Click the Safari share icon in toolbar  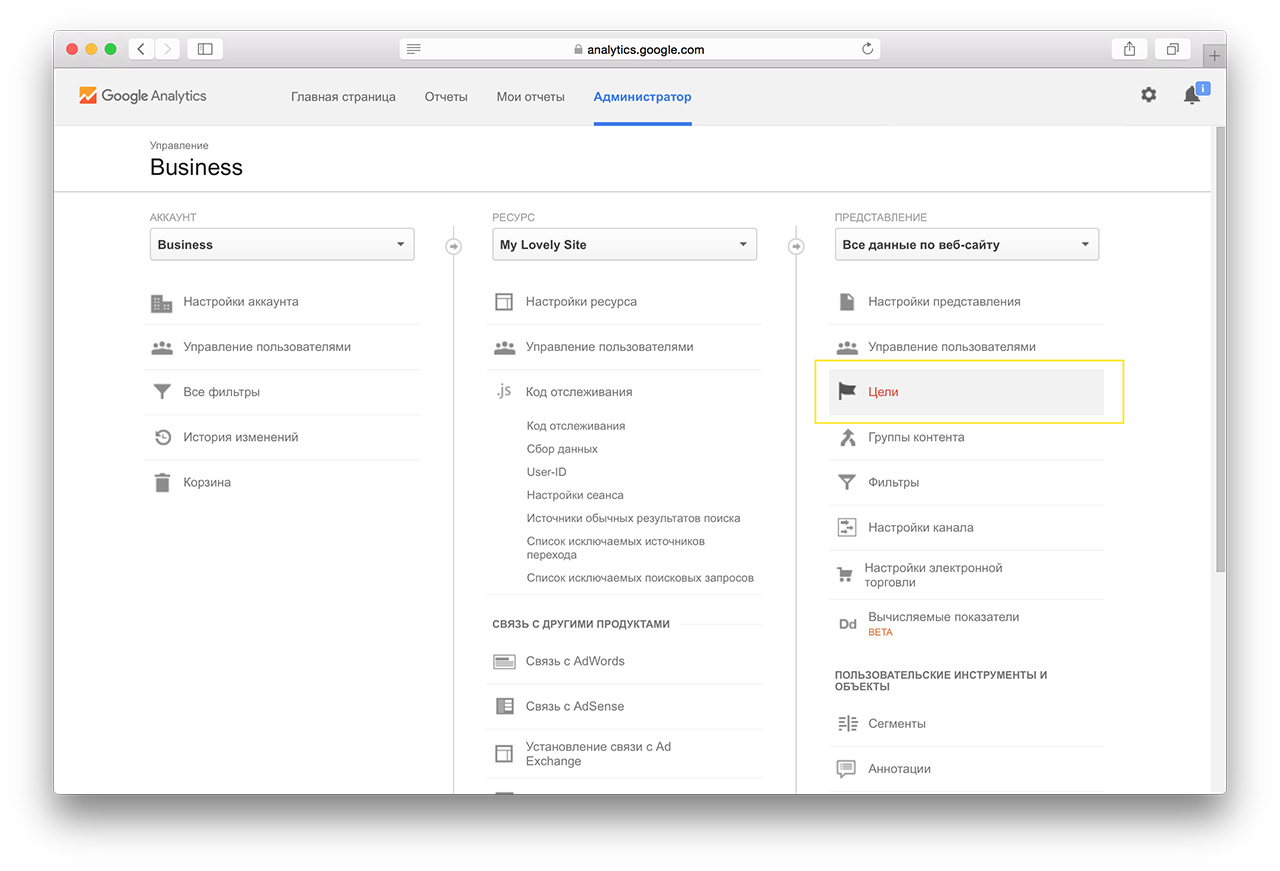[x=1129, y=49]
